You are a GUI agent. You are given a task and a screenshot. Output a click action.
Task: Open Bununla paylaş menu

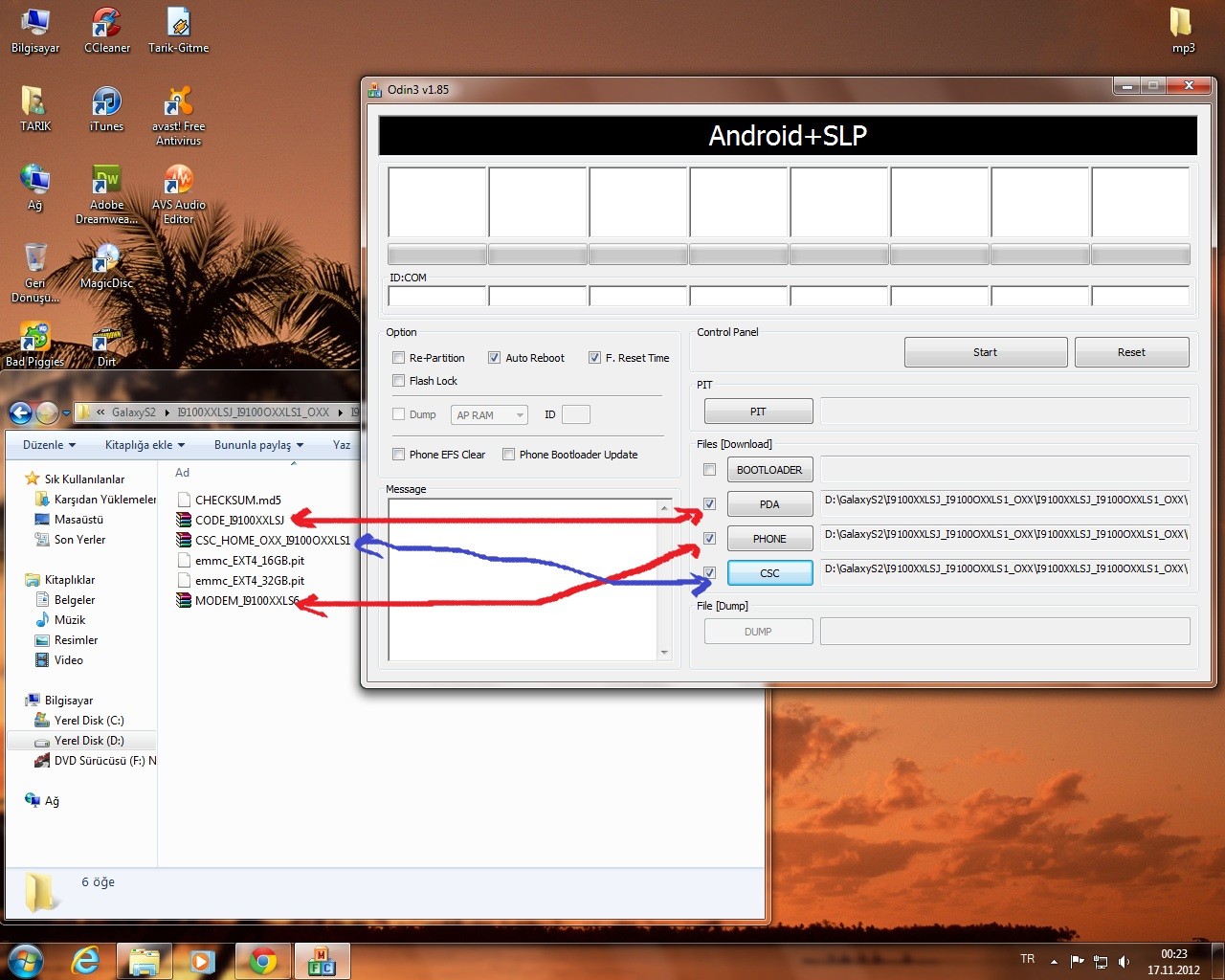coord(258,445)
